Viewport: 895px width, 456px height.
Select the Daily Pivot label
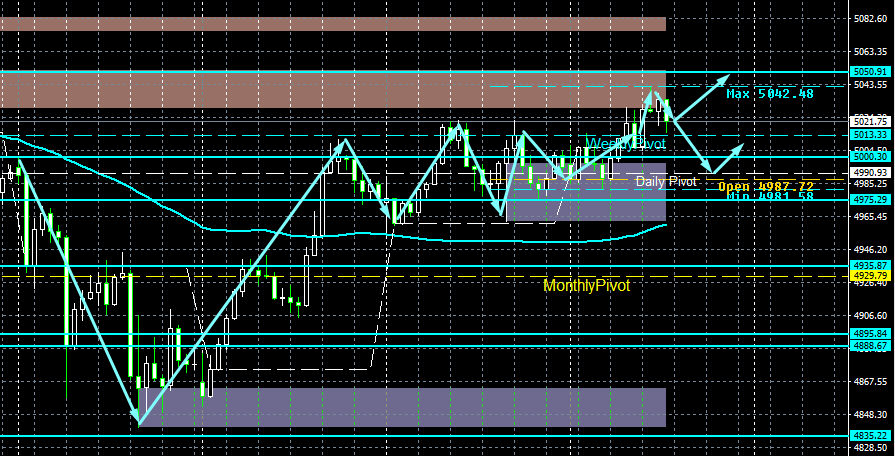coord(666,181)
